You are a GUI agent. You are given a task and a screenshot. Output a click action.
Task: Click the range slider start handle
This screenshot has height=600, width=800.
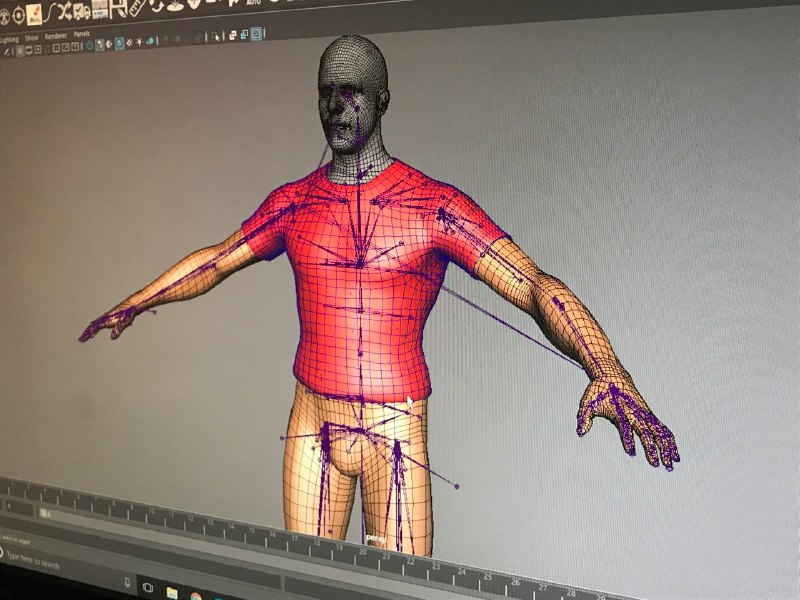[x=43, y=512]
